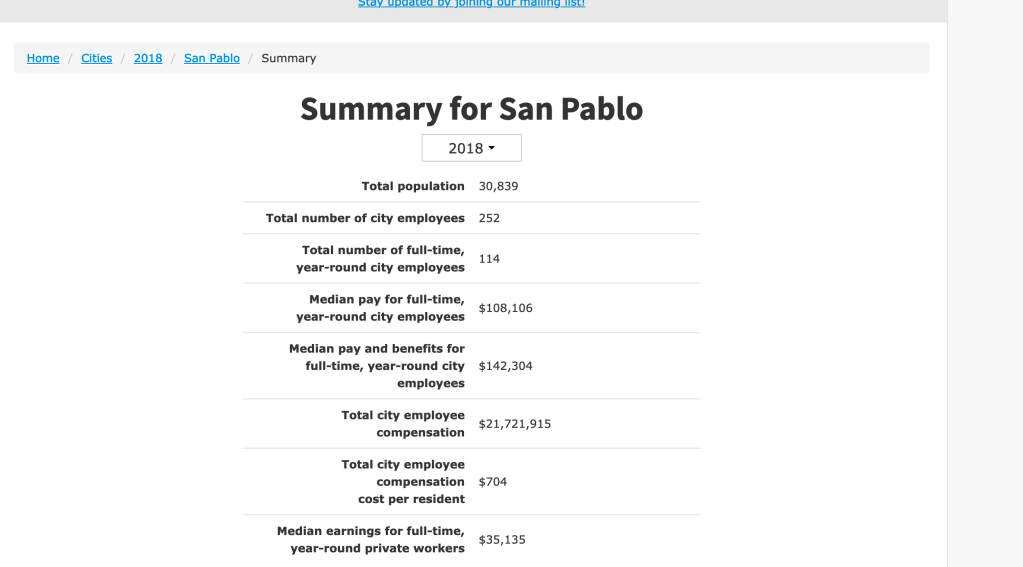This screenshot has width=1023, height=567.
Task: Open the Cities breadcrumb link
Action: [97, 58]
